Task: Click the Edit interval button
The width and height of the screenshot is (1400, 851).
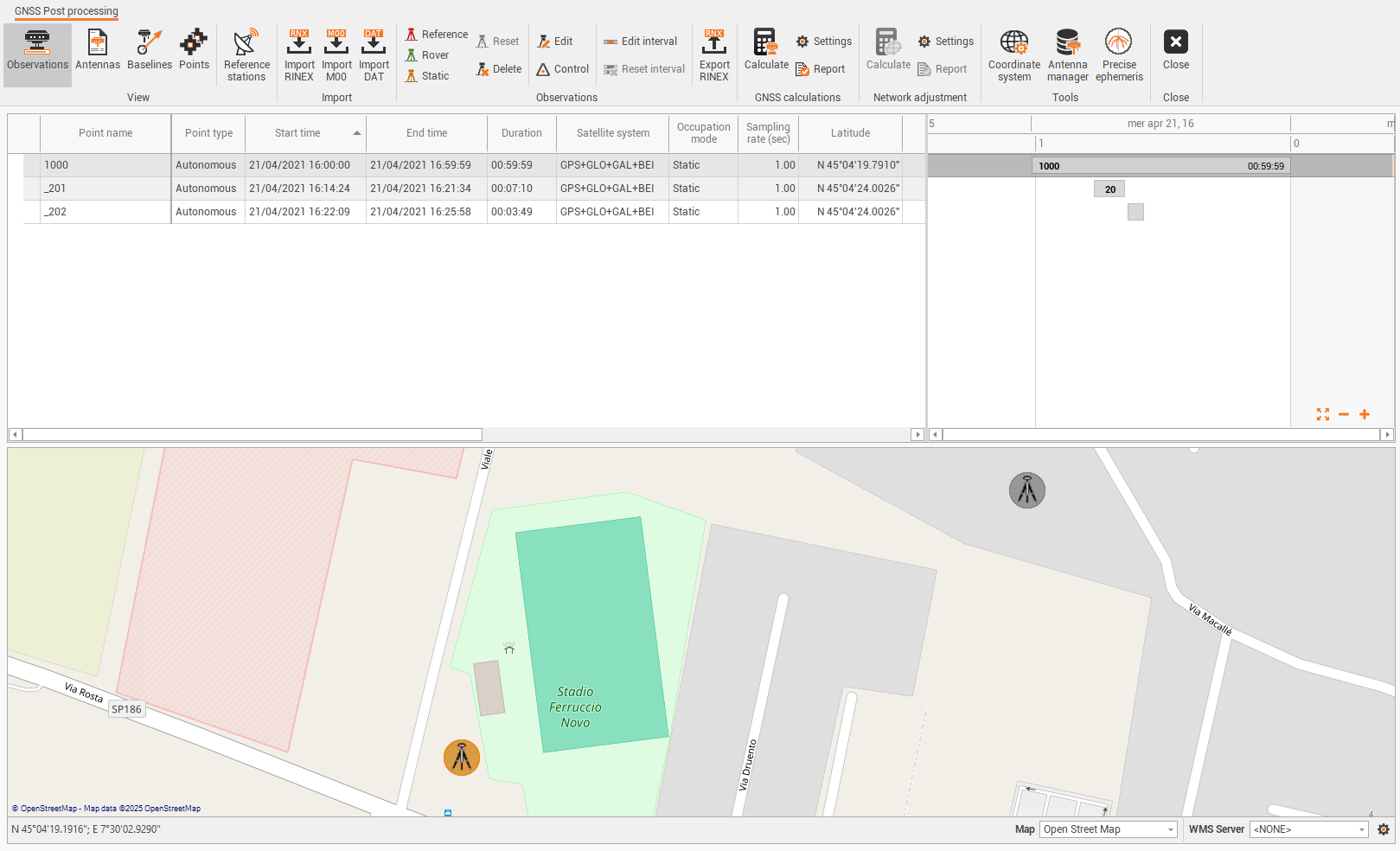Action: coord(641,42)
